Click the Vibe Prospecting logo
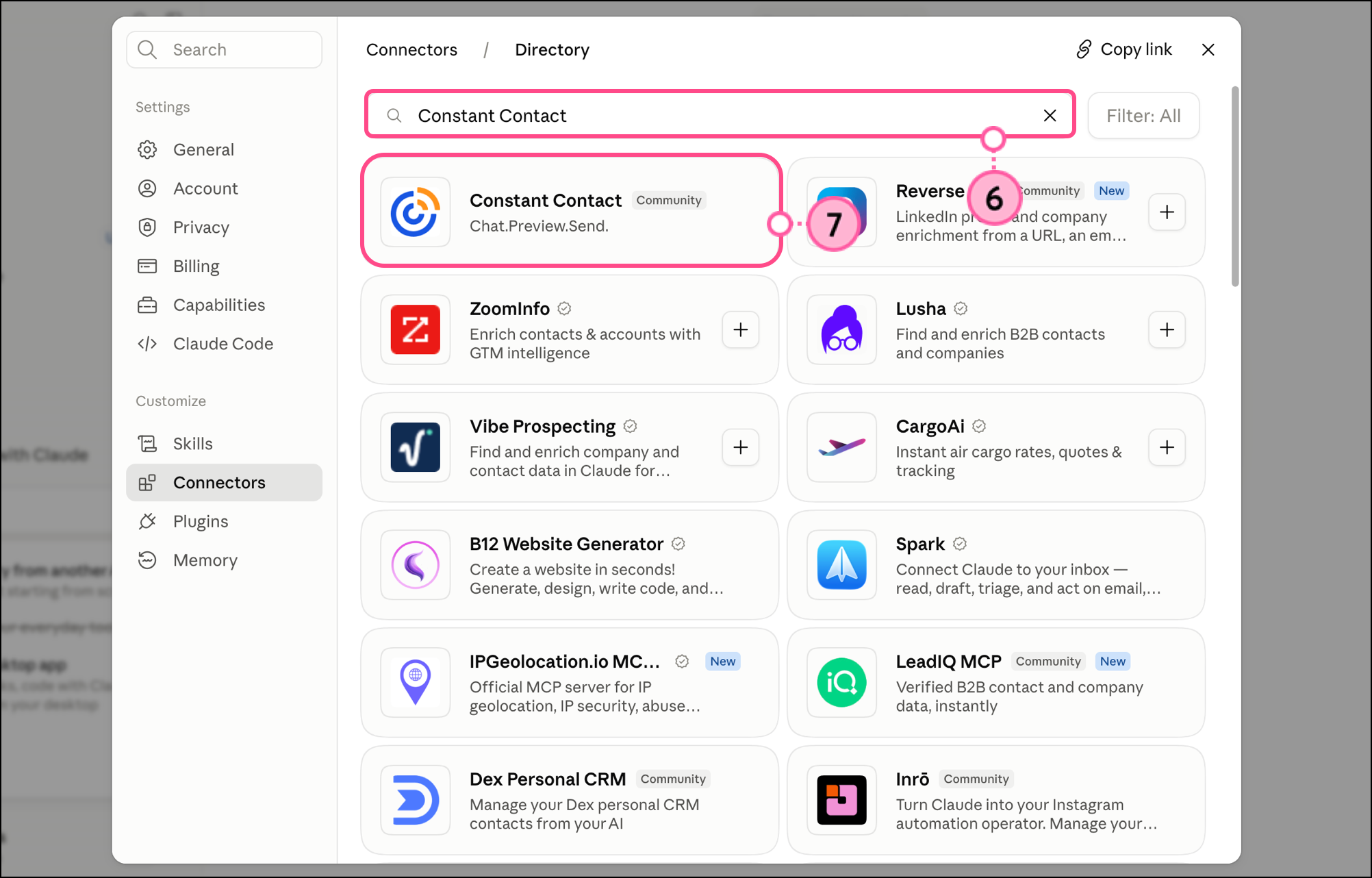Image resolution: width=1372 pixels, height=878 pixels. (415, 447)
